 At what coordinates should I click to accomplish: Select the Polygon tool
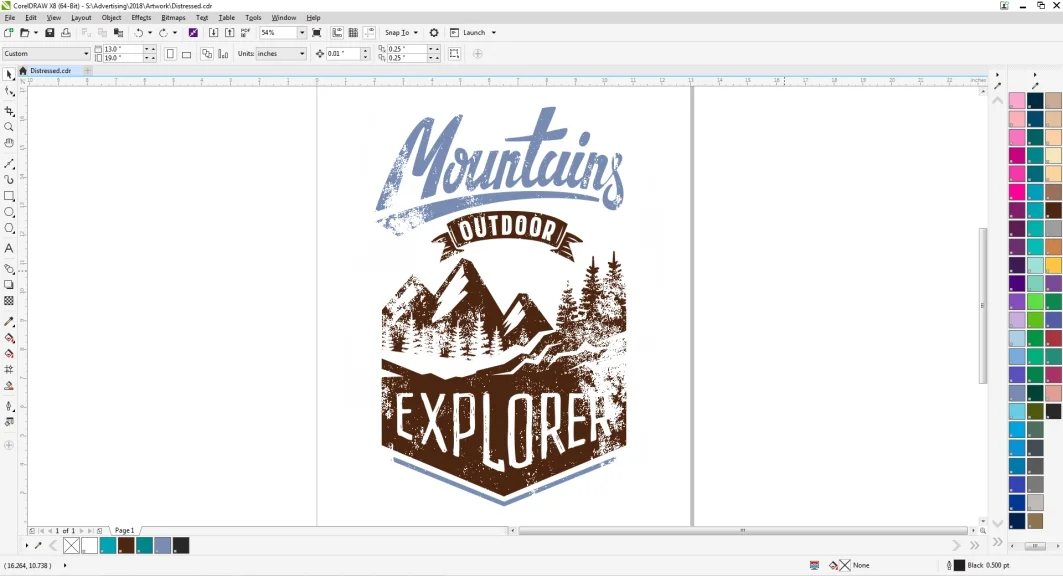(9, 228)
